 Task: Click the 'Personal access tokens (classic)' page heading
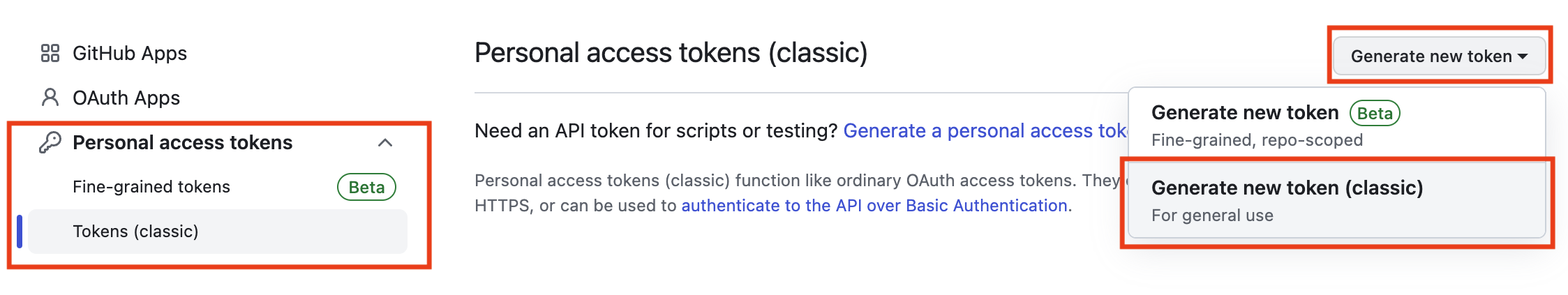click(x=671, y=53)
